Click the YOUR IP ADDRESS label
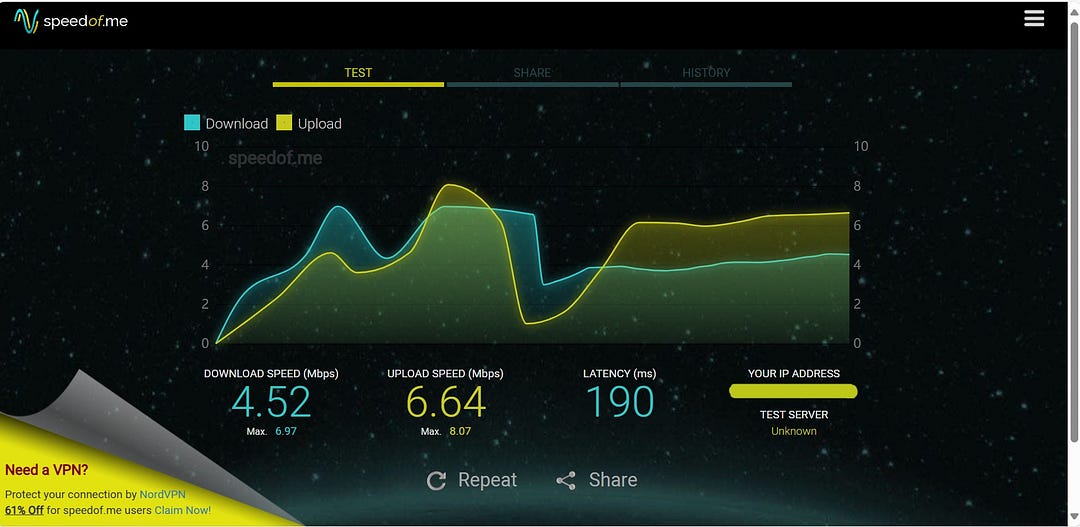 [x=793, y=374]
